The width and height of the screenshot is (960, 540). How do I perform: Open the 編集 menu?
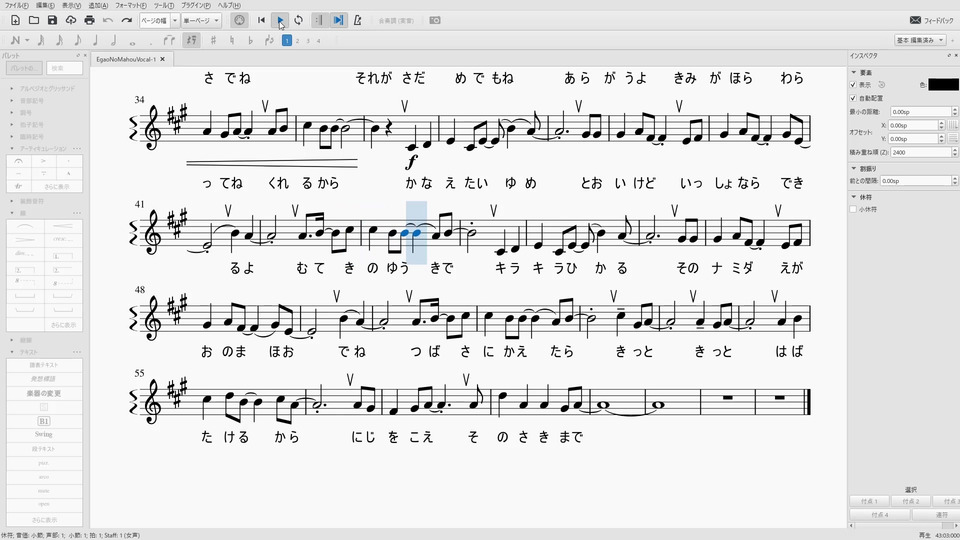coord(45,6)
